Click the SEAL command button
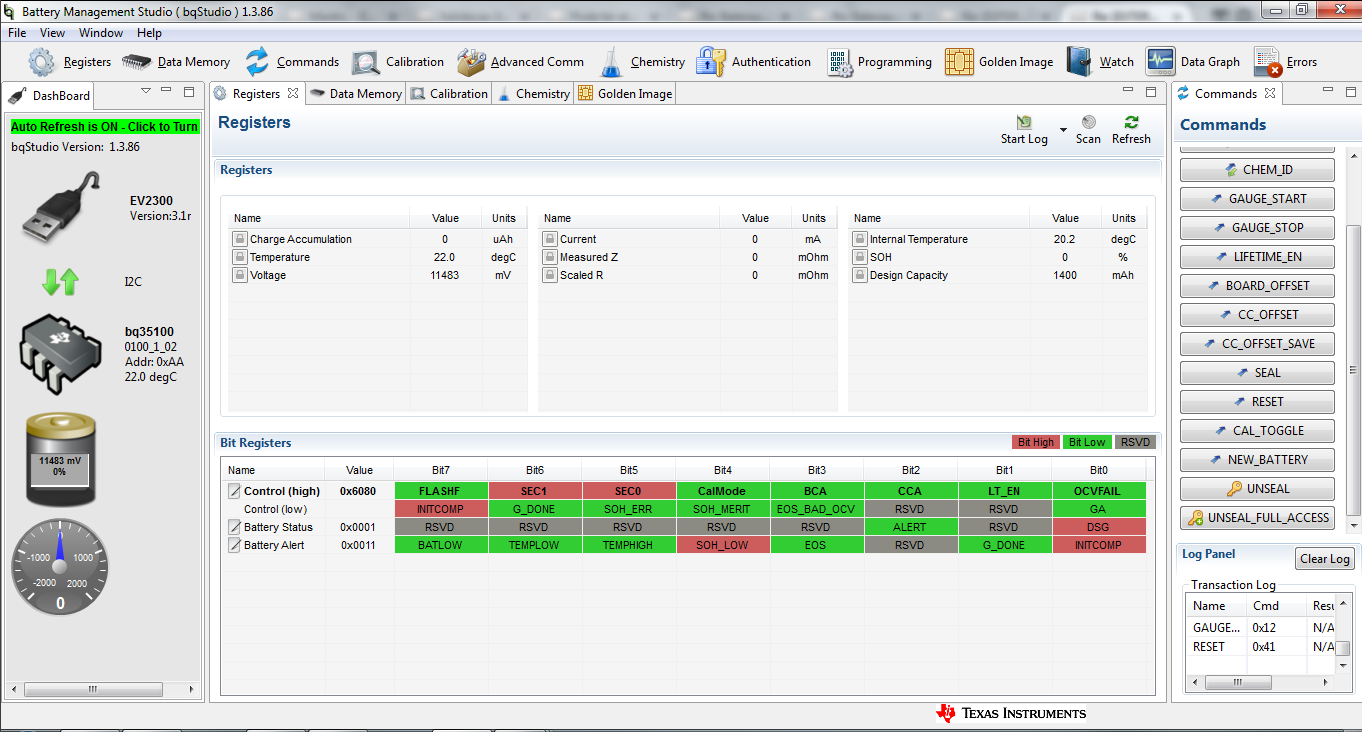This screenshot has width=1362, height=732. tap(1257, 373)
